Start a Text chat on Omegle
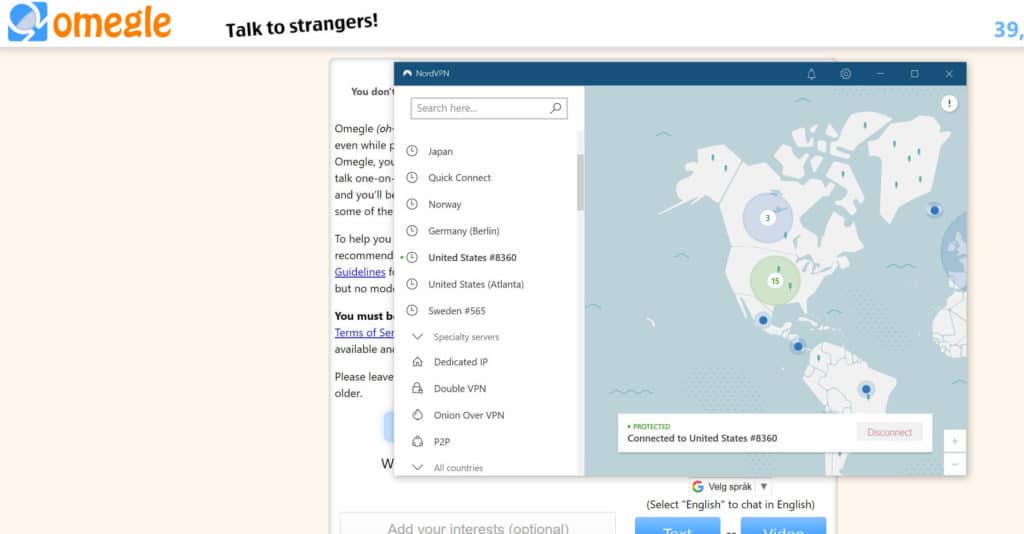Viewport: 1024px width, 534px height. coord(677,526)
